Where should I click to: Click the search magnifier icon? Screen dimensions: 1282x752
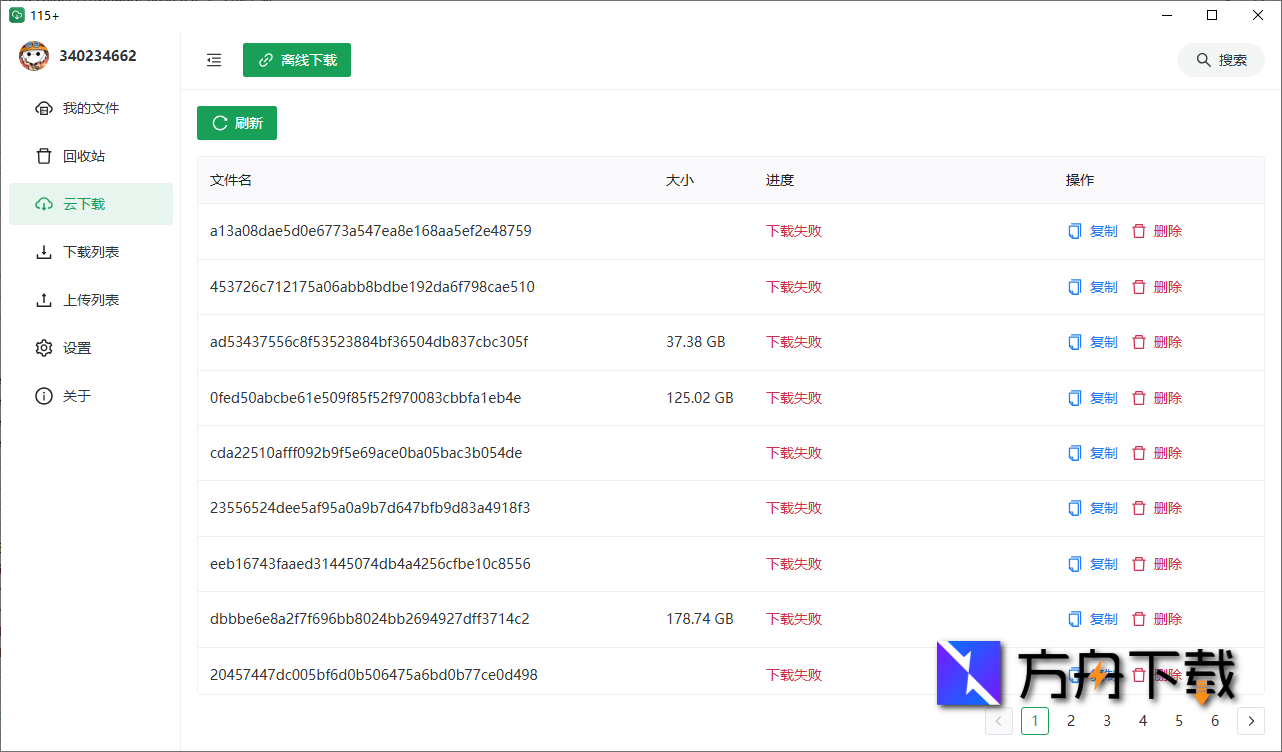1204,60
